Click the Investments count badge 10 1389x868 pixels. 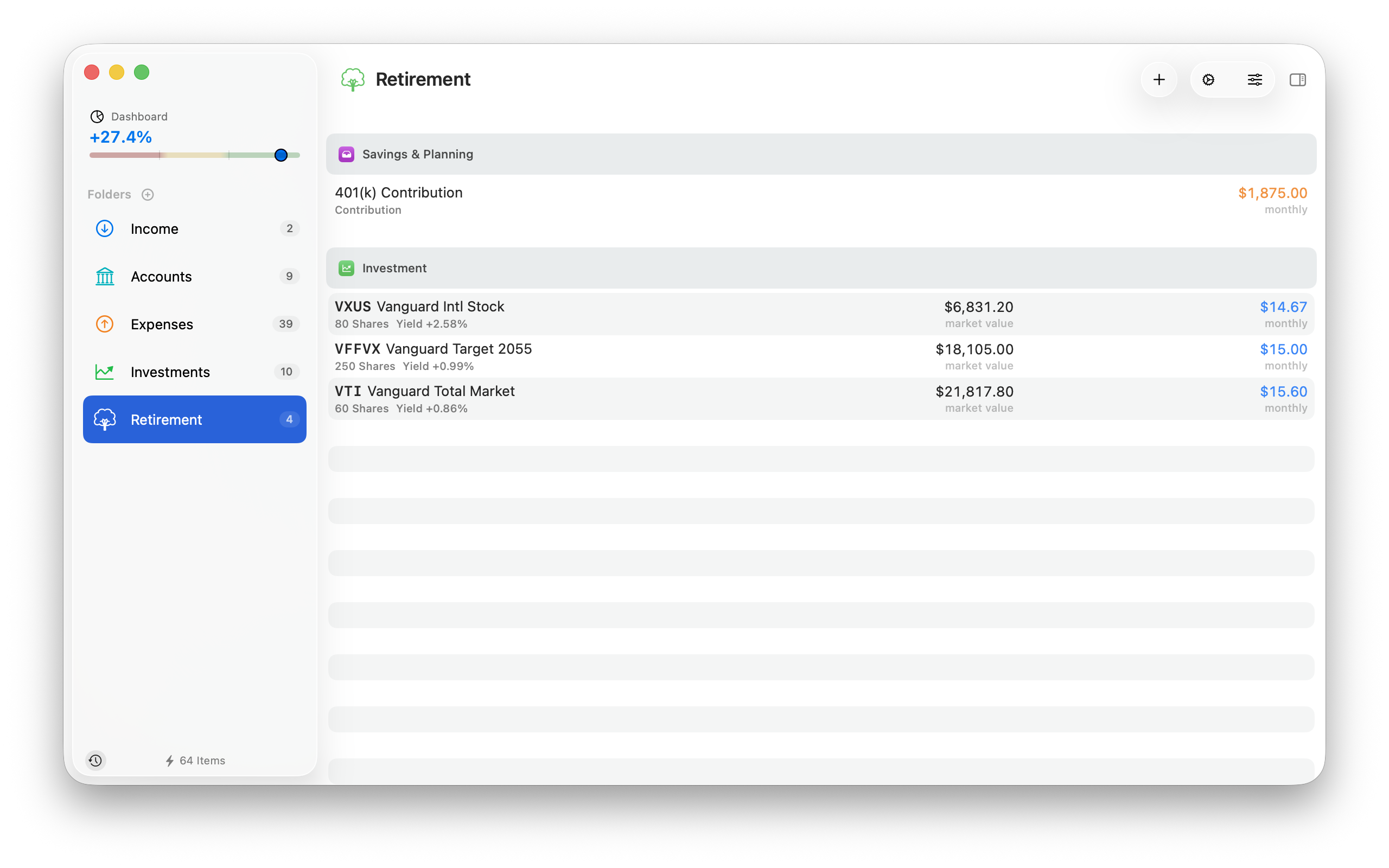pos(286,372)
